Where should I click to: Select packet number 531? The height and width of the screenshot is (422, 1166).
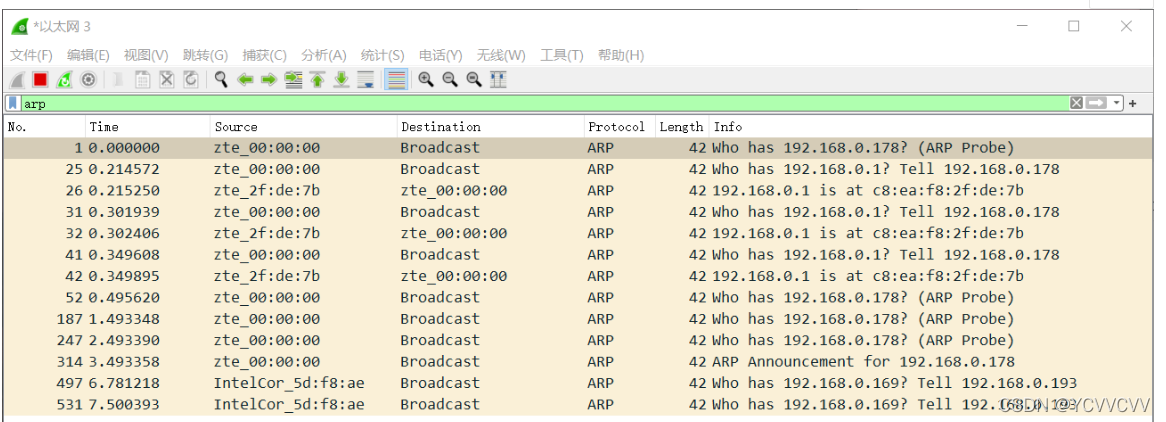[579, 405]
